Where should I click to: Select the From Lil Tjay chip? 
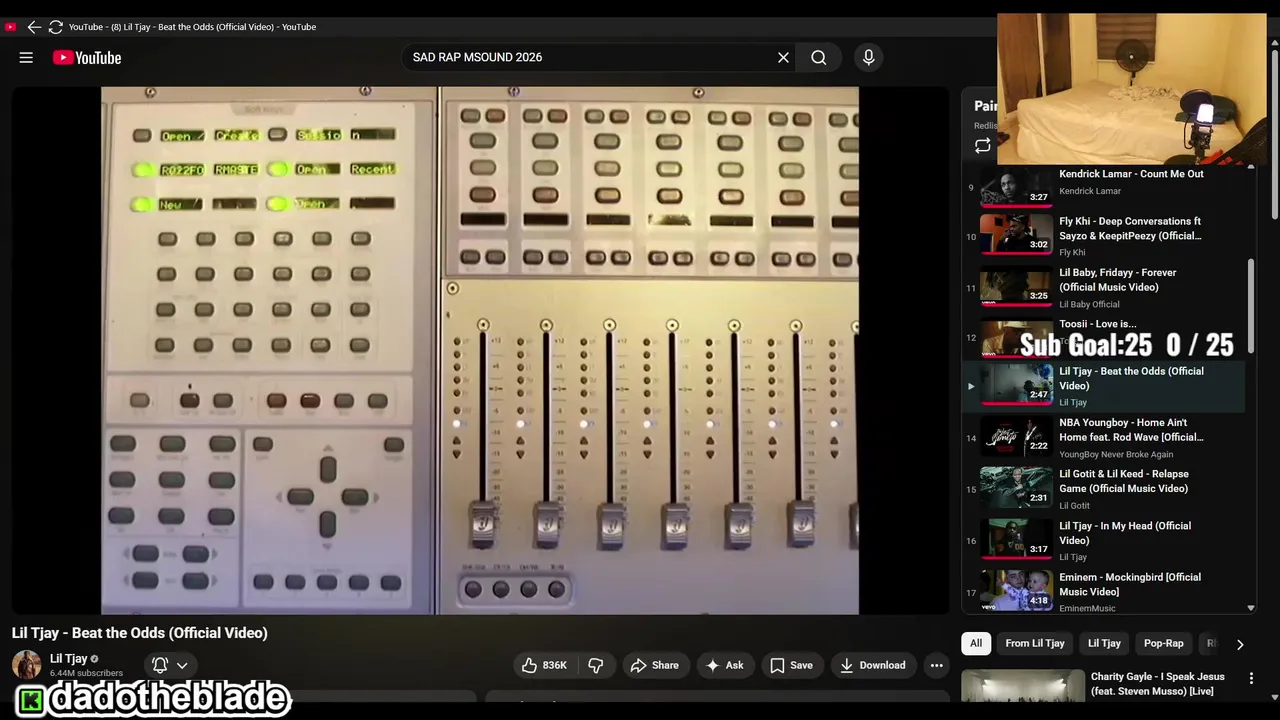1035,644
